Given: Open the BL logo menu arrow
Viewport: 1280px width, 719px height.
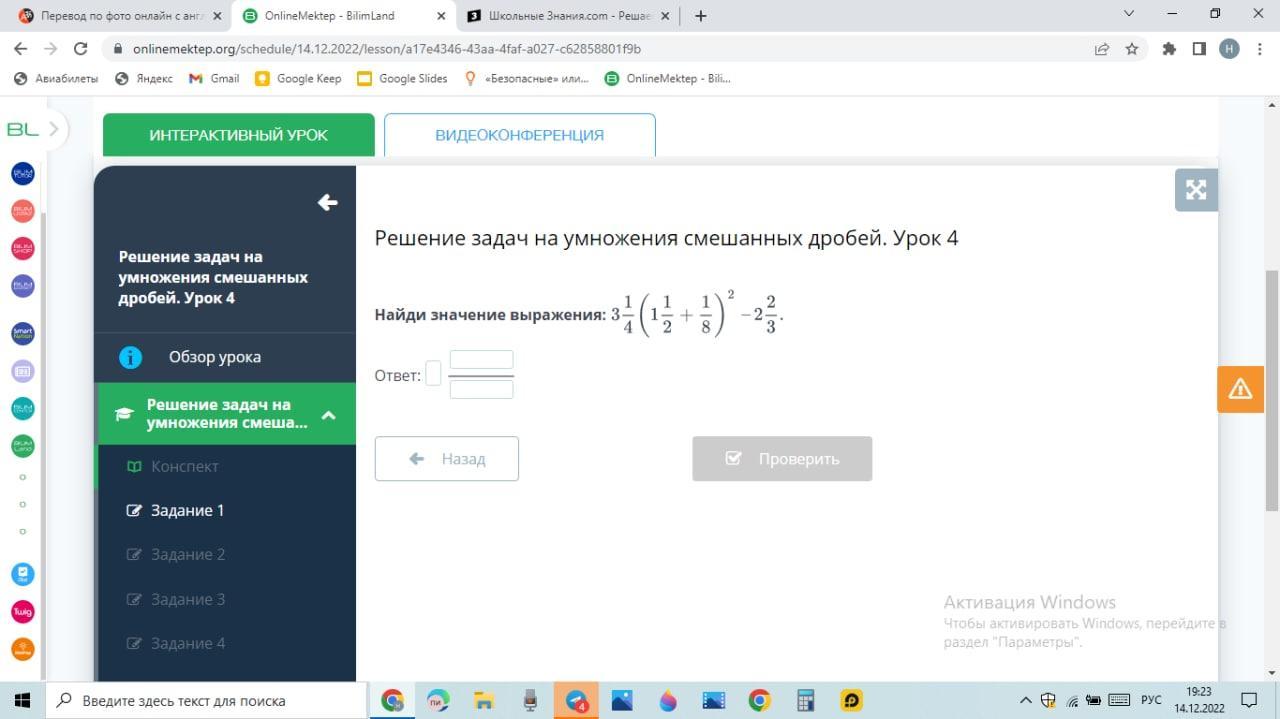Looking at the screenshot, I should pyautogui.click(x=54, y=129).
